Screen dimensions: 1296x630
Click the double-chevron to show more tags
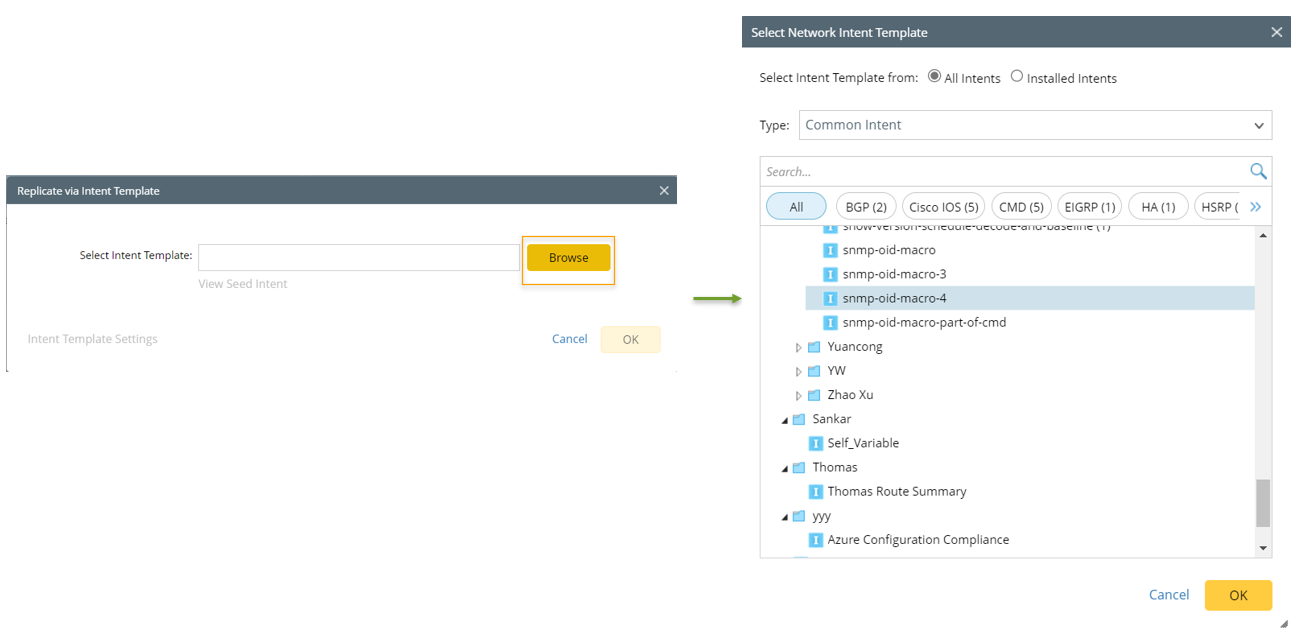point(1255,207)
